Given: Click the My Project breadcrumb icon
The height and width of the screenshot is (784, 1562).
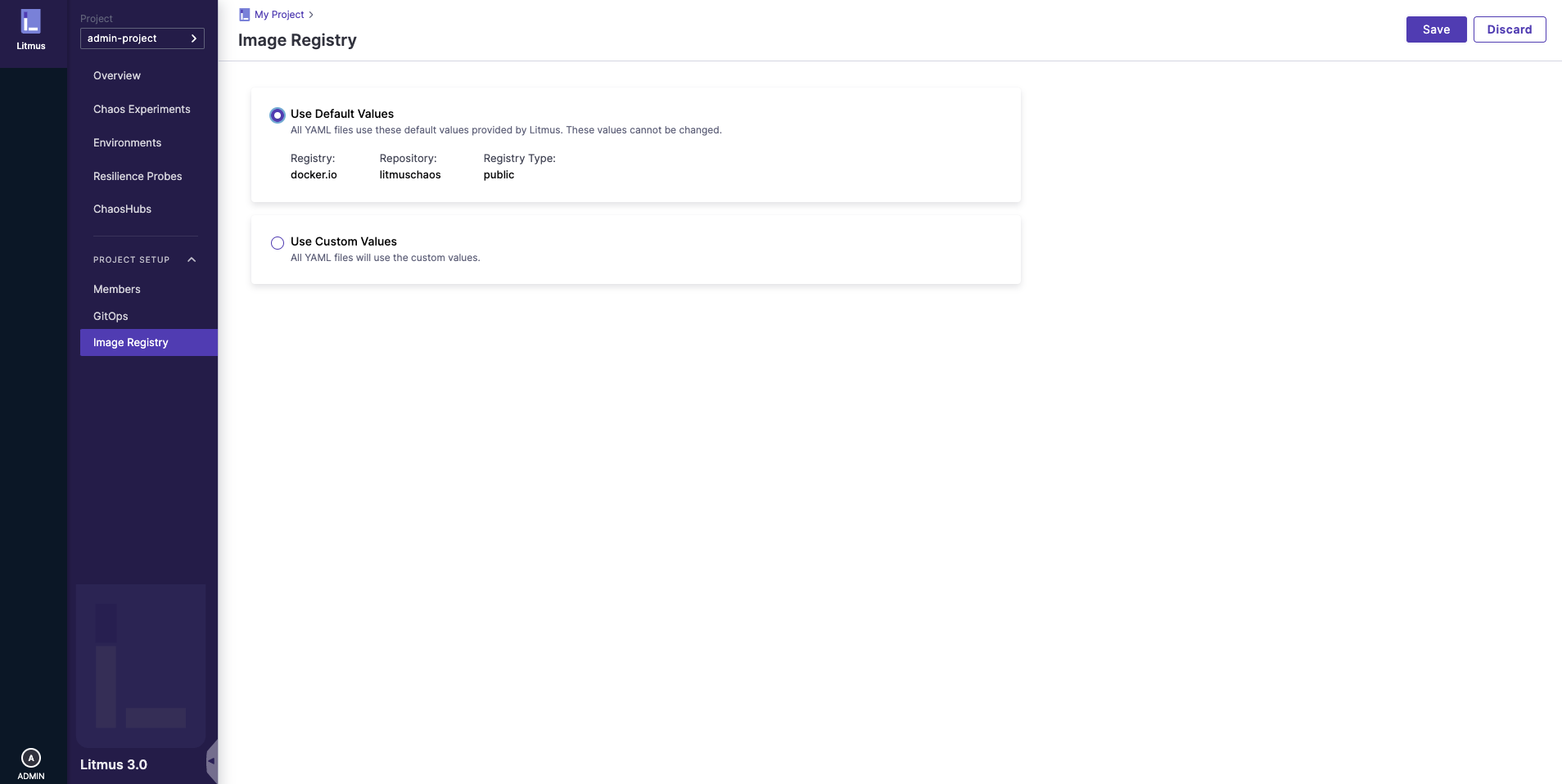Looking at the screenshot, I should click(244, 15).
